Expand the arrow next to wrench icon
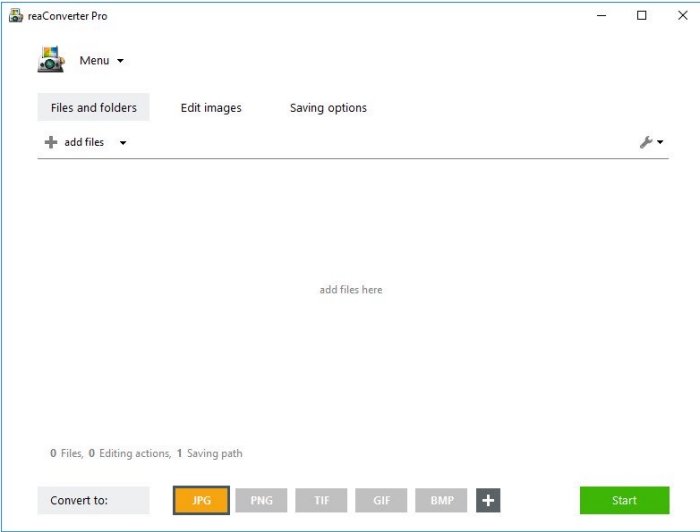This screenshot has height=532, width=700. tap(660, 142)
